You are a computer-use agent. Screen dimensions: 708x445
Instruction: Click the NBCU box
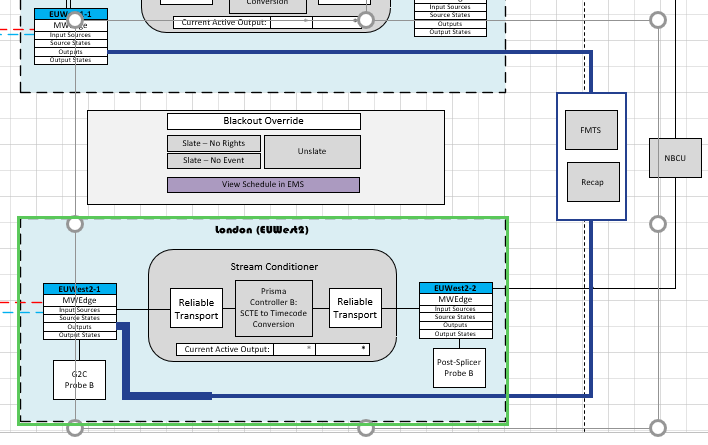tap(675, 158)
